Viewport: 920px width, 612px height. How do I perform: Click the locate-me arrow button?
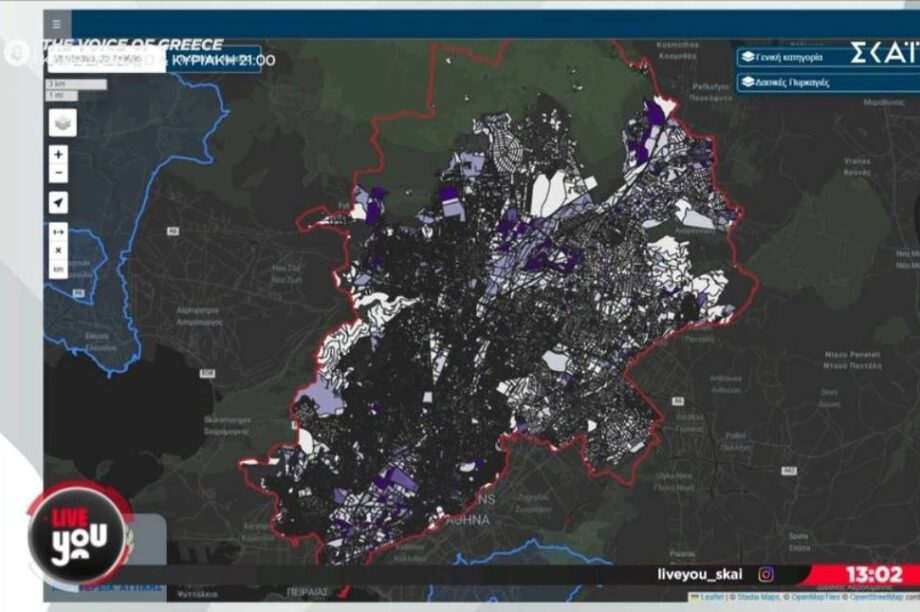(59, 203)
